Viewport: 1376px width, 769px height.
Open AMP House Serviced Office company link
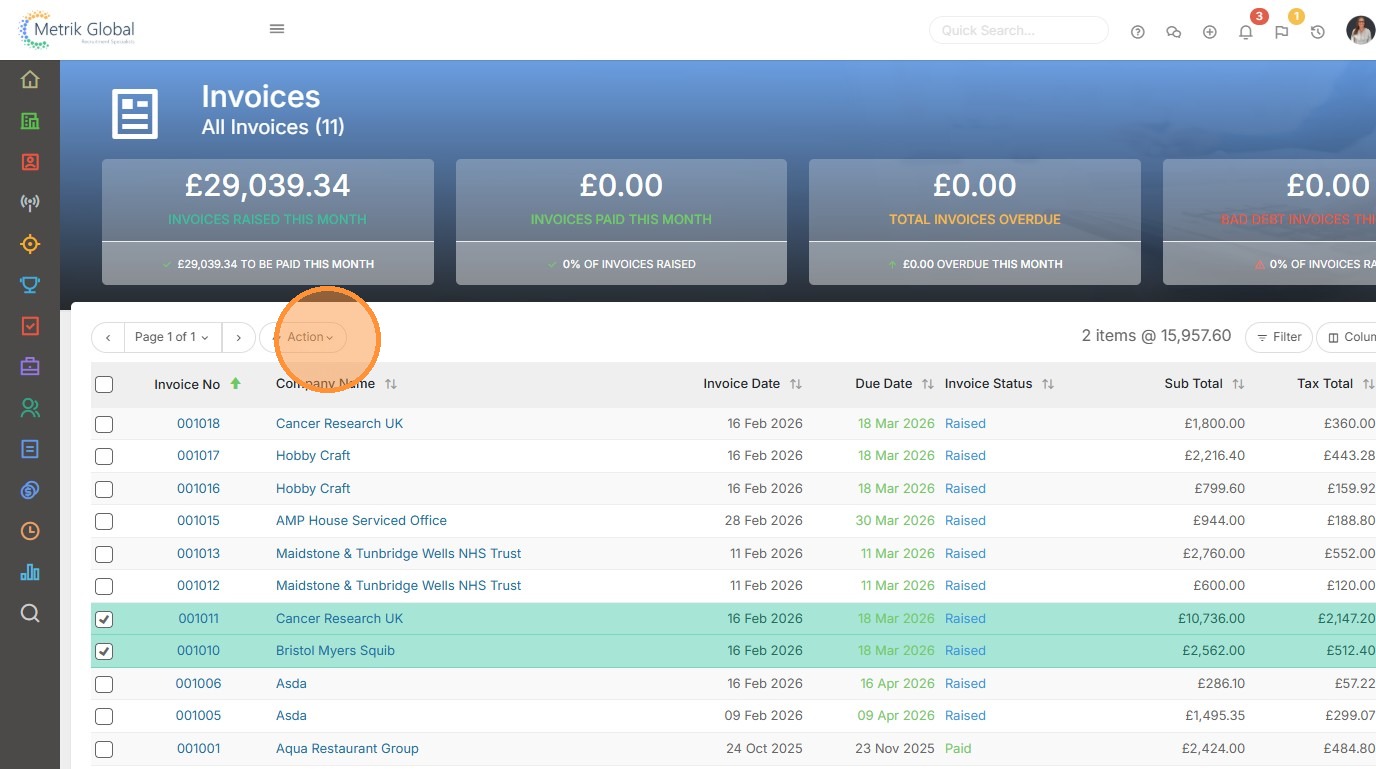coord(361,520)
